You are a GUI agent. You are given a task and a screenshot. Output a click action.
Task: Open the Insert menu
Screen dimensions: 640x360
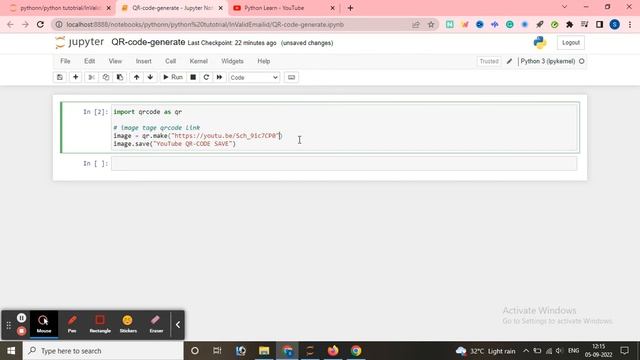coord(143,61)
